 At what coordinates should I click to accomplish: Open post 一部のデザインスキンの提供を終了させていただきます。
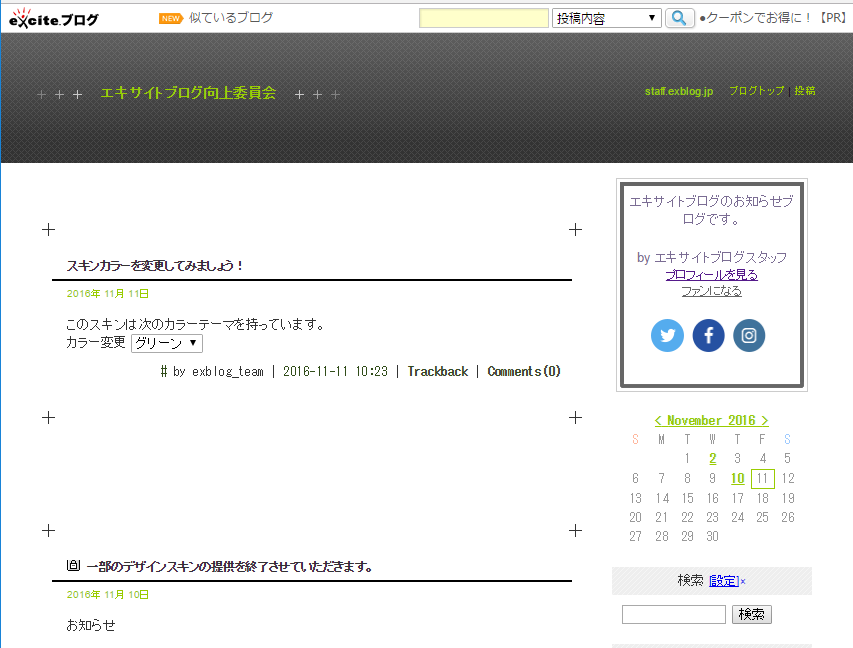coord(230,566)
